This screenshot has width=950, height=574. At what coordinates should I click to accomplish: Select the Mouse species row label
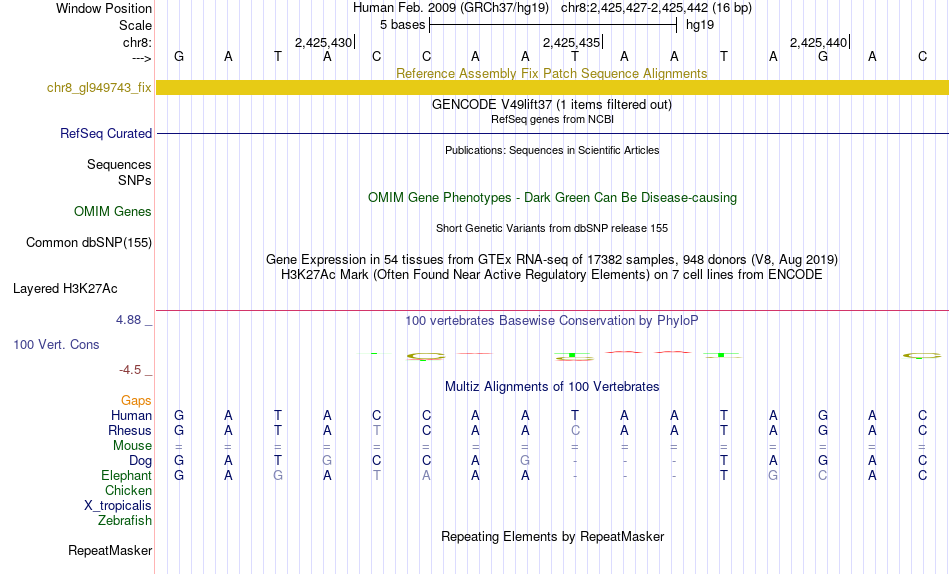tap(132, 446)
